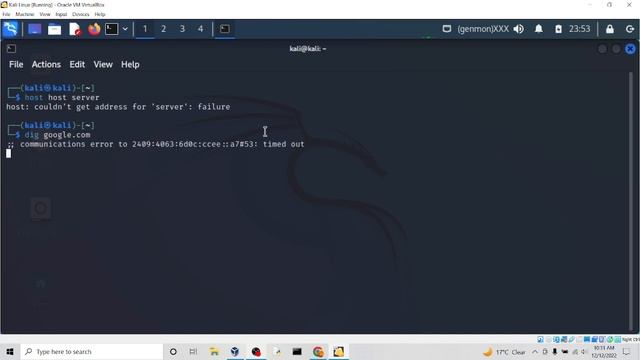Click the terminal window title icon
640x360 pixels.
pos(11,49)
